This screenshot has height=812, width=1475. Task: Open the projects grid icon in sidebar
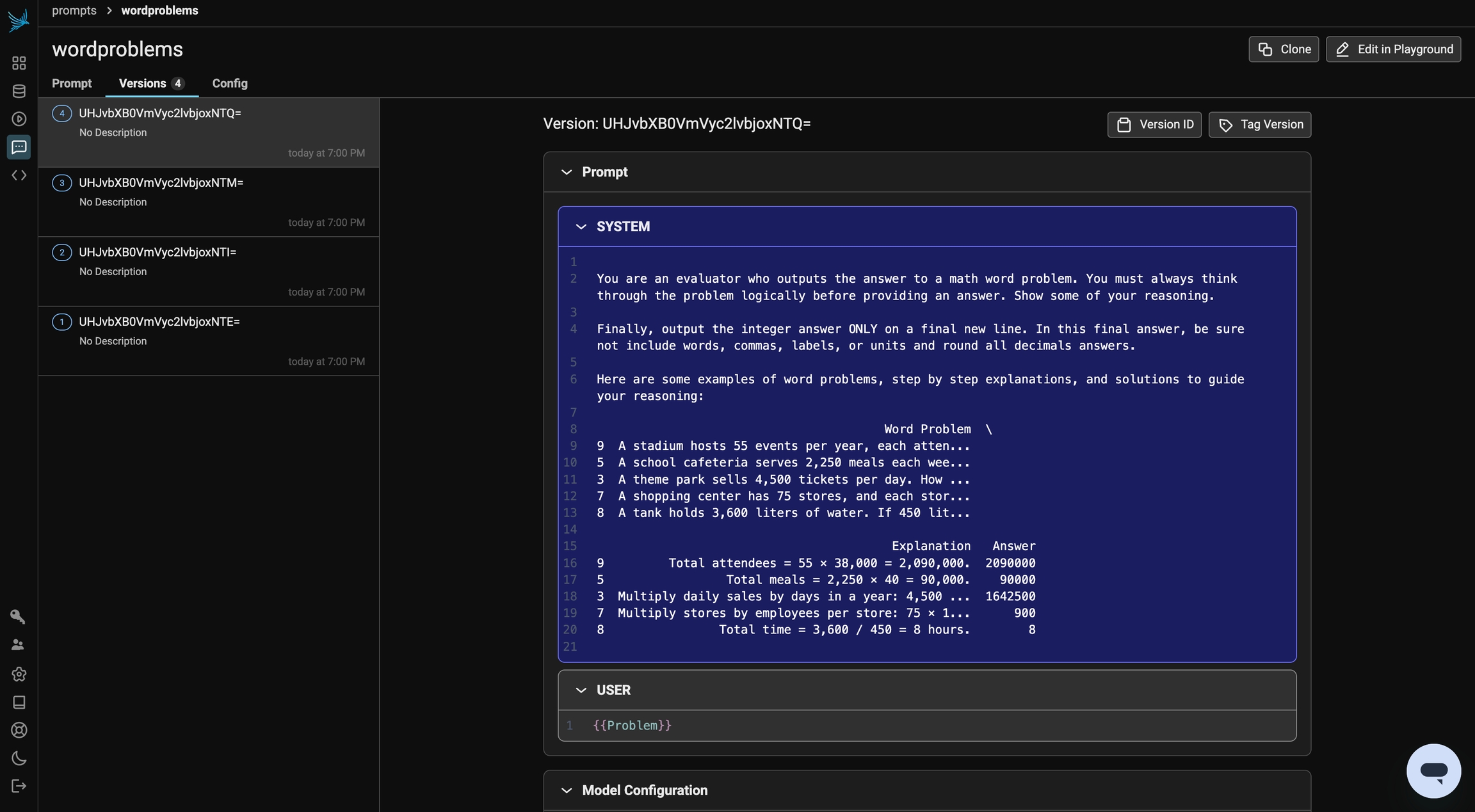tap(19, 63)
